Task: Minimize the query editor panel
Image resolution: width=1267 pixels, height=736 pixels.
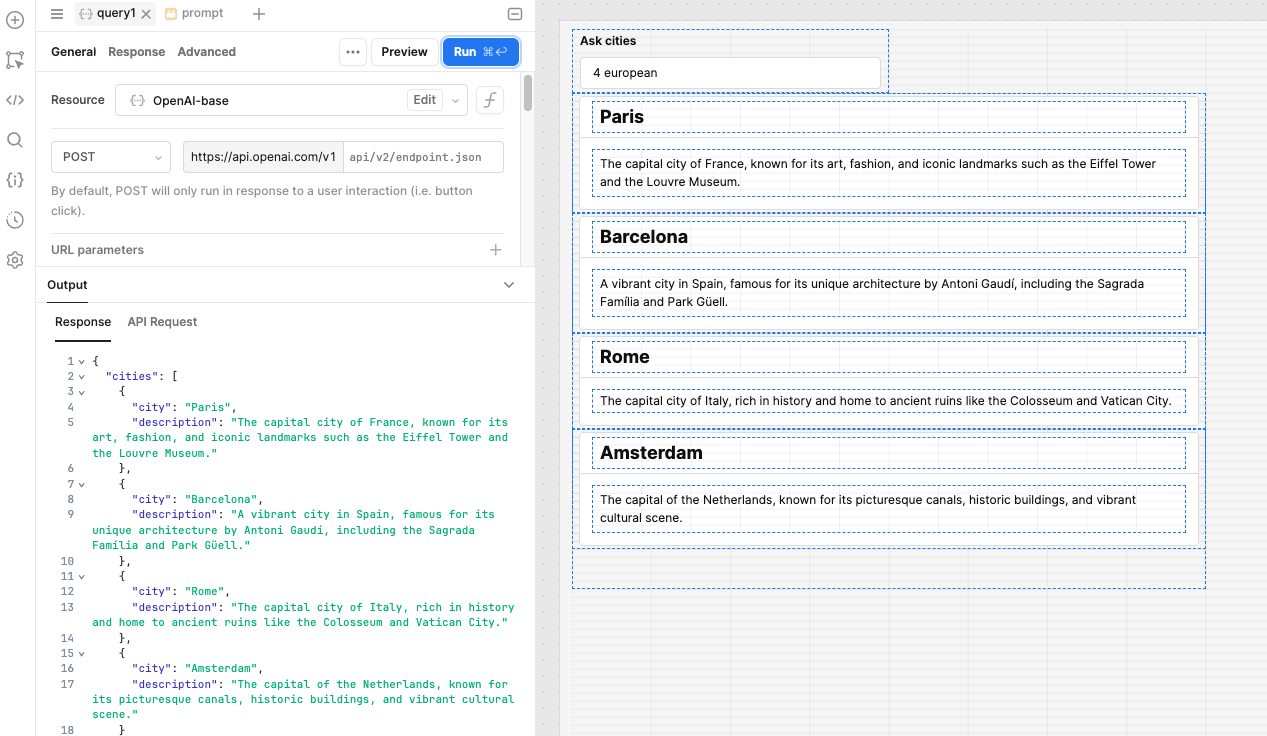Action: click(x=515, y=14)
